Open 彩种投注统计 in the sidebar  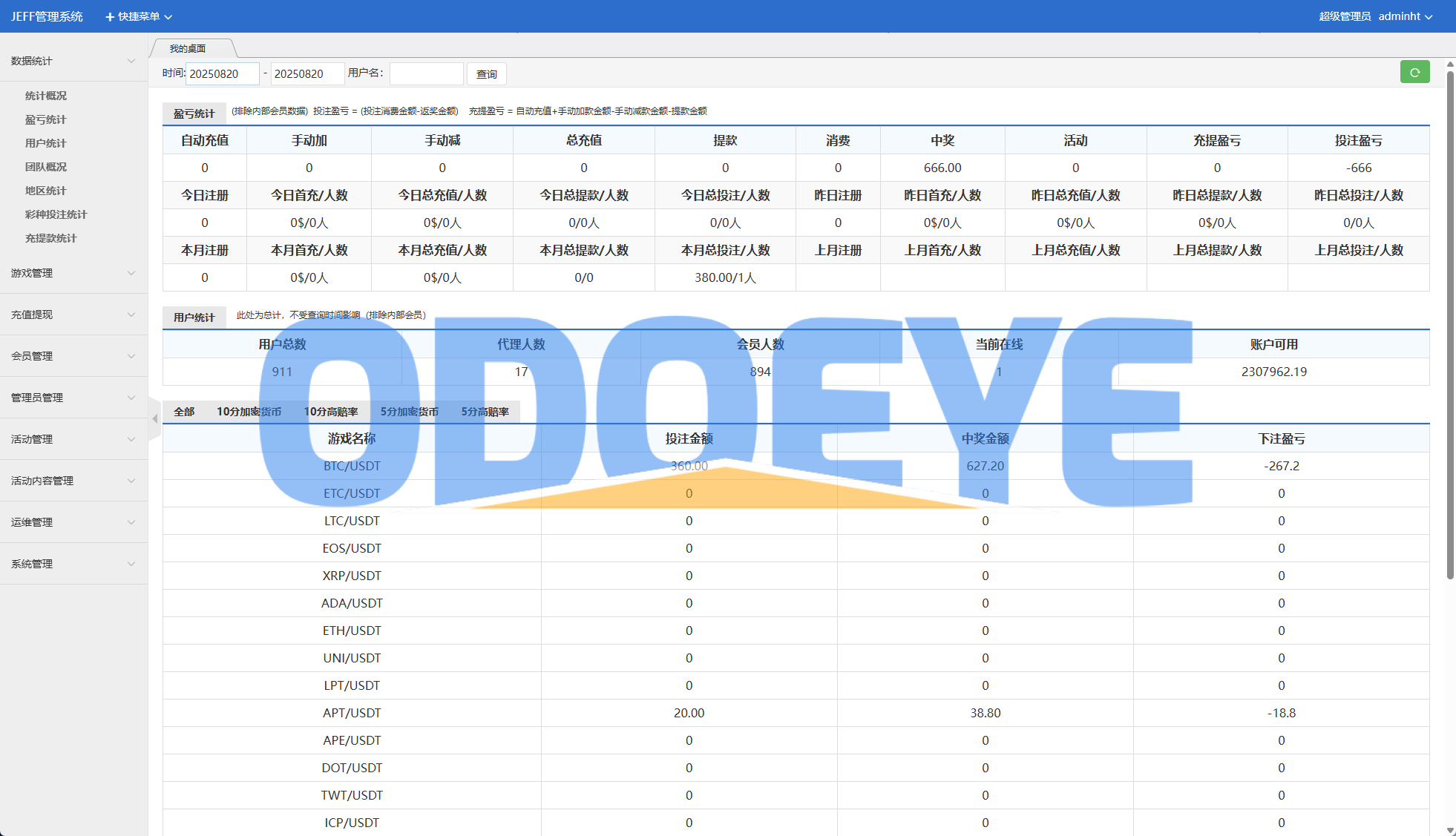click(56, 214)
